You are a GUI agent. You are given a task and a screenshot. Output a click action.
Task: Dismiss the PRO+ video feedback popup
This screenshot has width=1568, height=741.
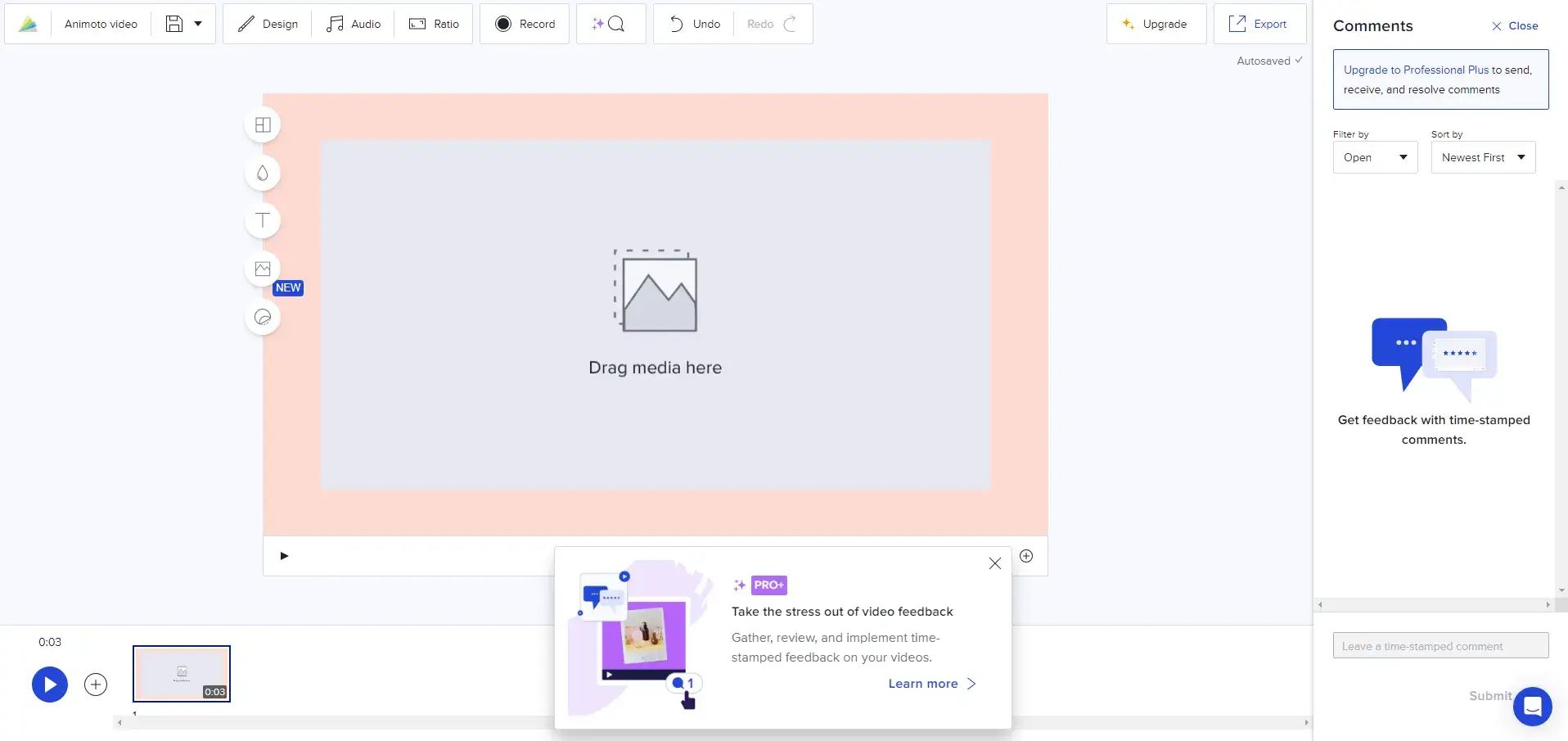pos(994,563)
